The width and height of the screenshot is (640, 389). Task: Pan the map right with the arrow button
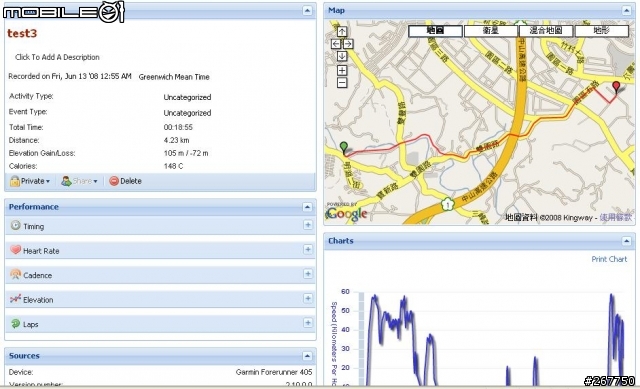tap(348, 44)
